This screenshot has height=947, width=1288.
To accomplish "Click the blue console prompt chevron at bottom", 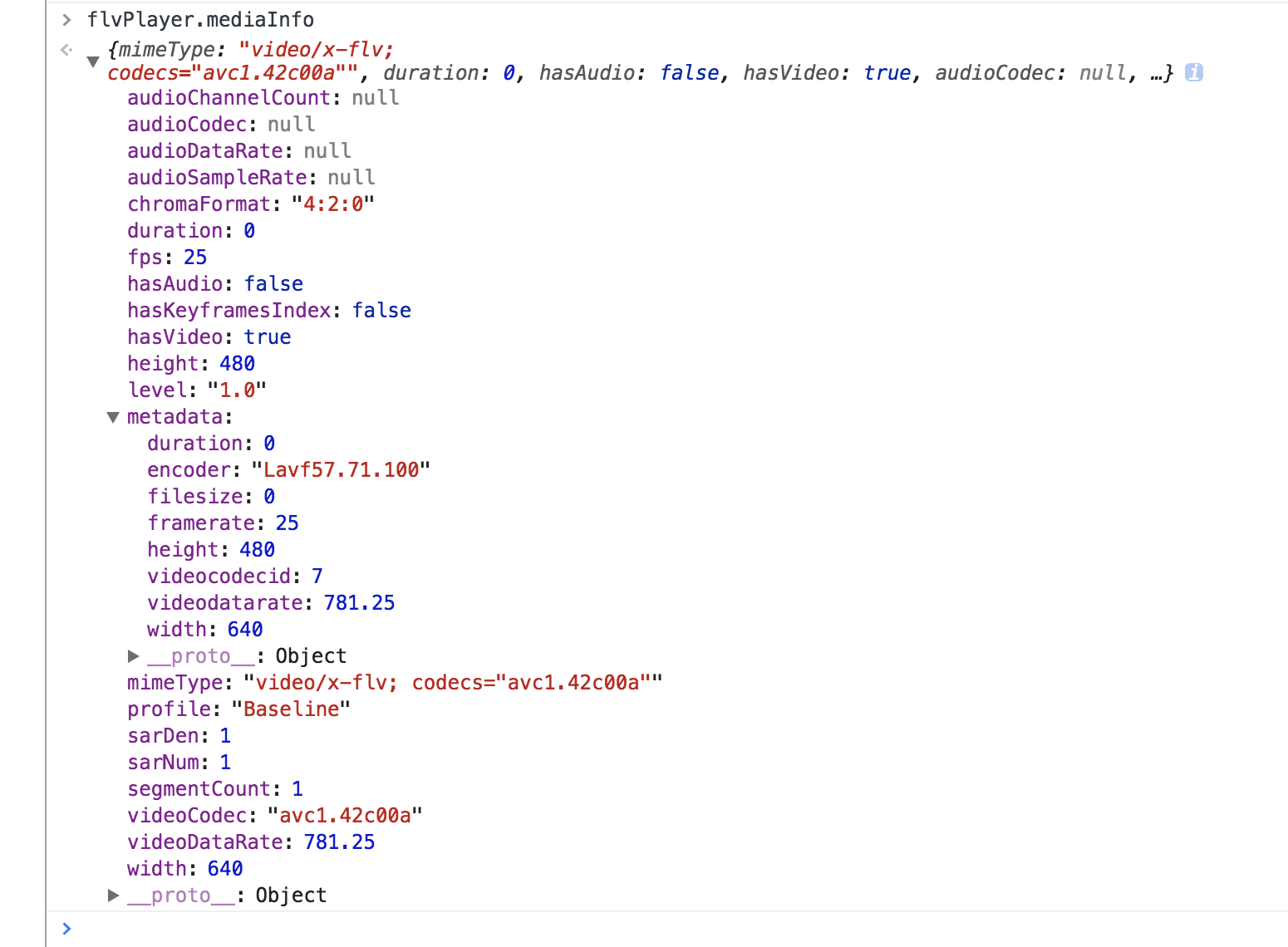I will [x=66, y=929].
